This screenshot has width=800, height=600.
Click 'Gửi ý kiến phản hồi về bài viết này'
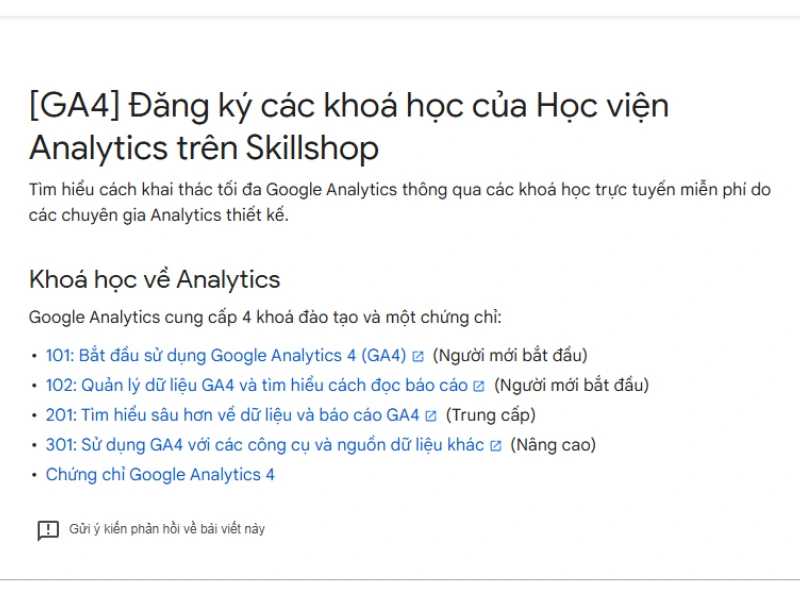pos(167,529)
